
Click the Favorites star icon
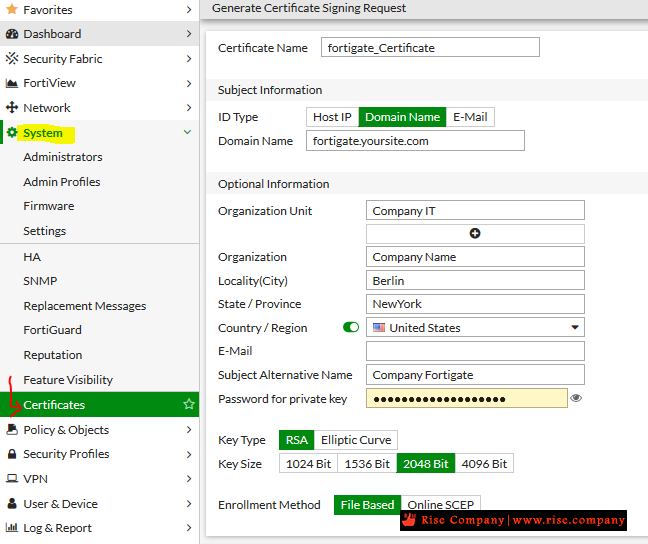pyautogui.click(x=12, y=9)
